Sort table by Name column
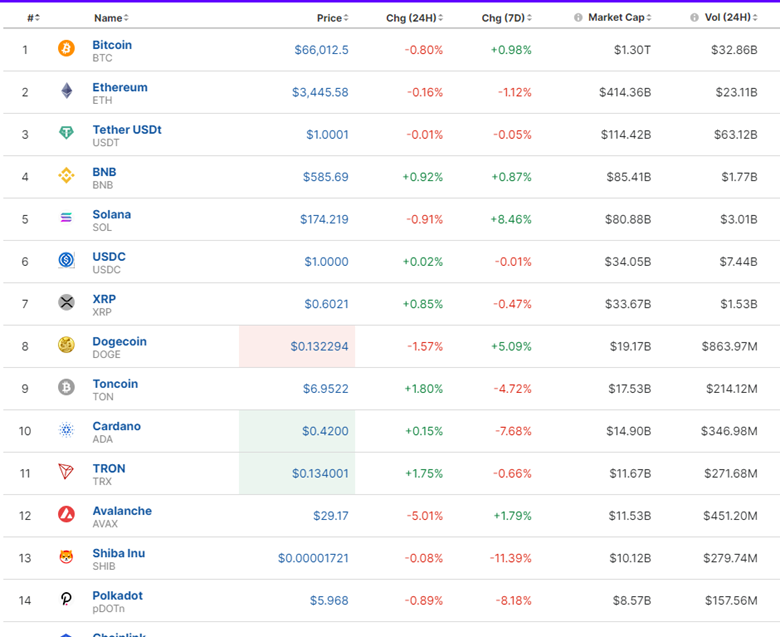The image size is (780, 637). [111, 18]
